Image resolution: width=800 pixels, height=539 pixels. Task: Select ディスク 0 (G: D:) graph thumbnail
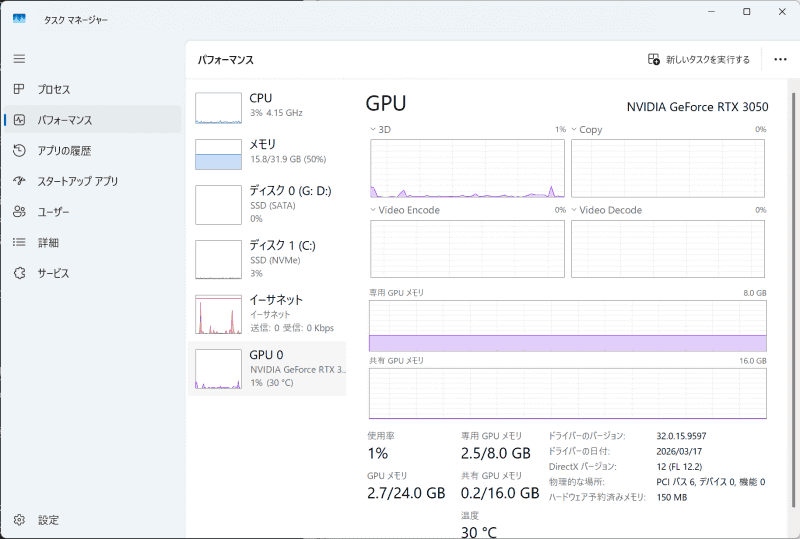[218, 205]
